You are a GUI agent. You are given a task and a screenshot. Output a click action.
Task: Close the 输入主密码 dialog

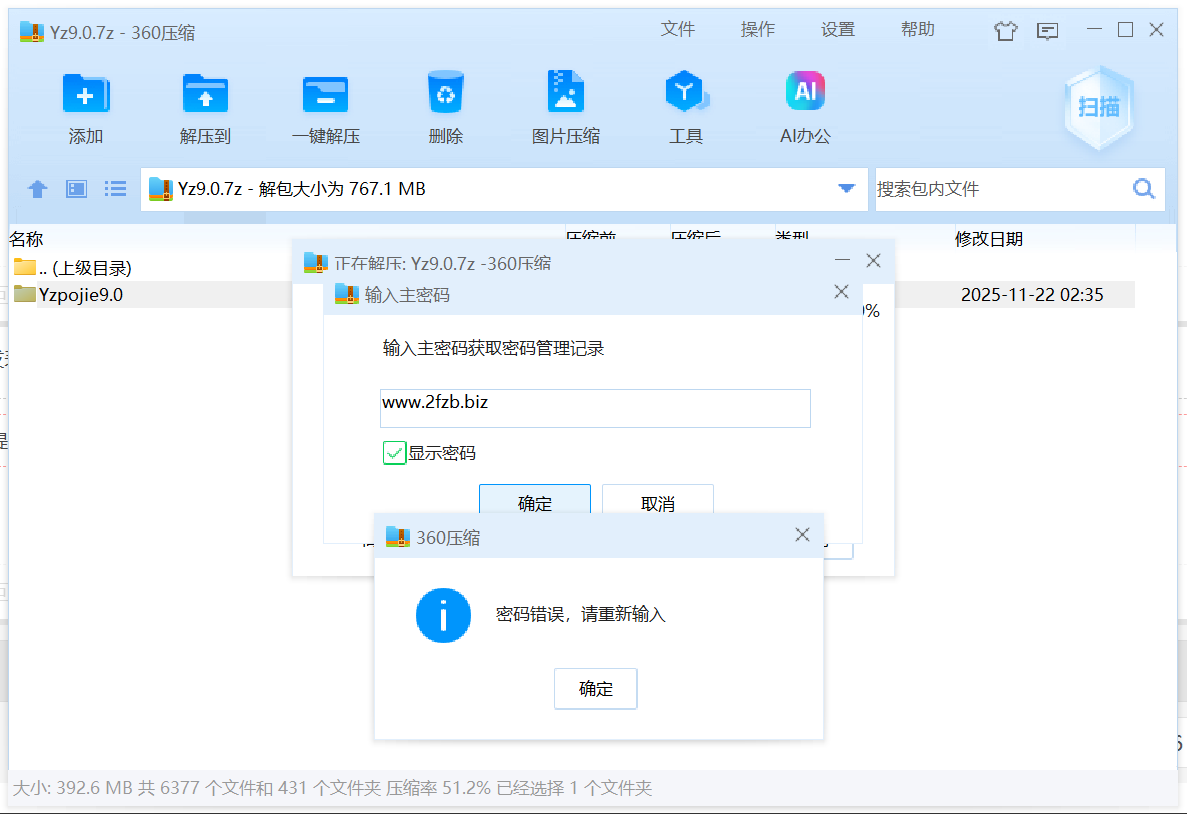[841, 291]
